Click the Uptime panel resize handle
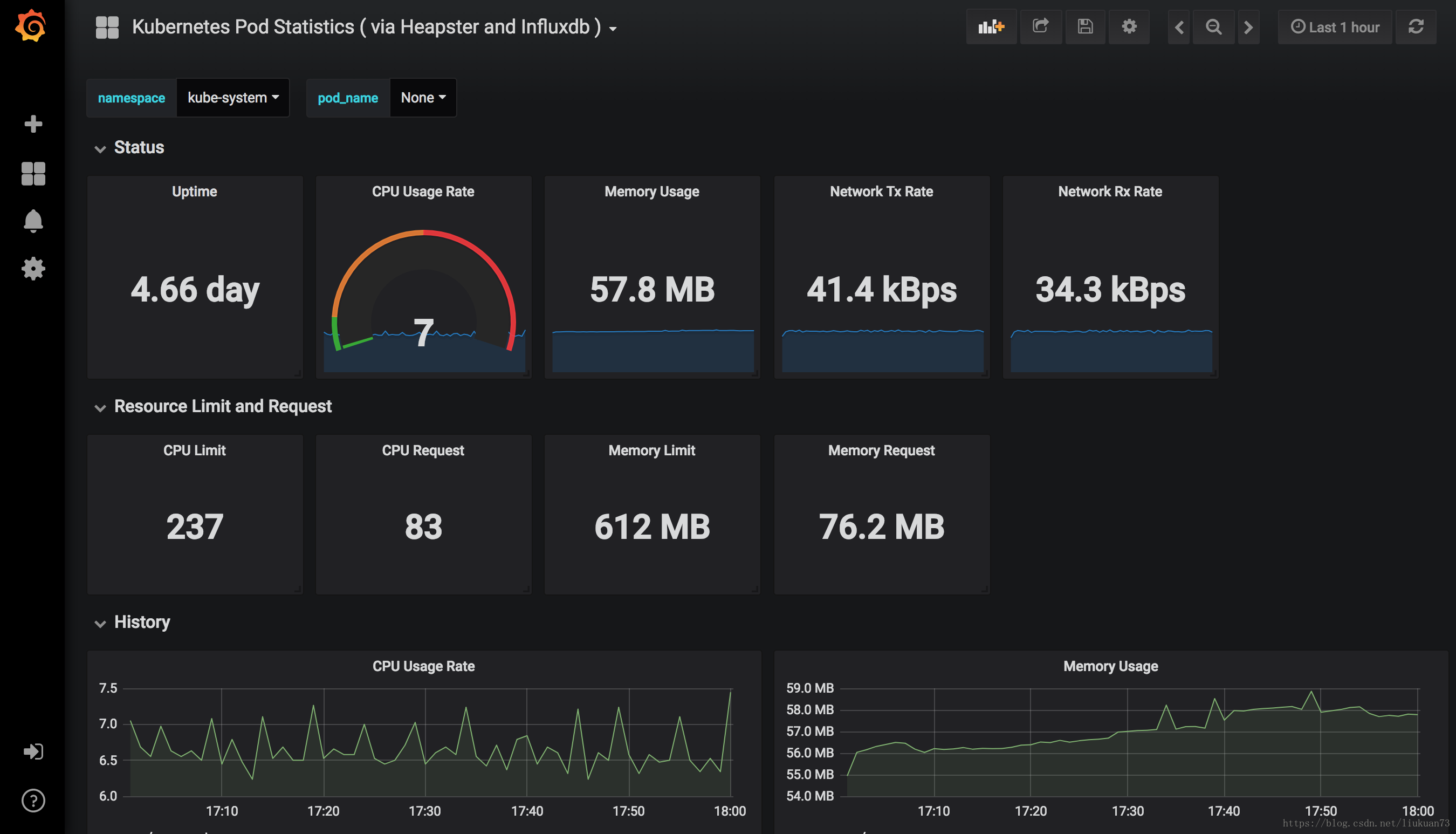Screen dimensions: 1456x834 coord(298,373)
